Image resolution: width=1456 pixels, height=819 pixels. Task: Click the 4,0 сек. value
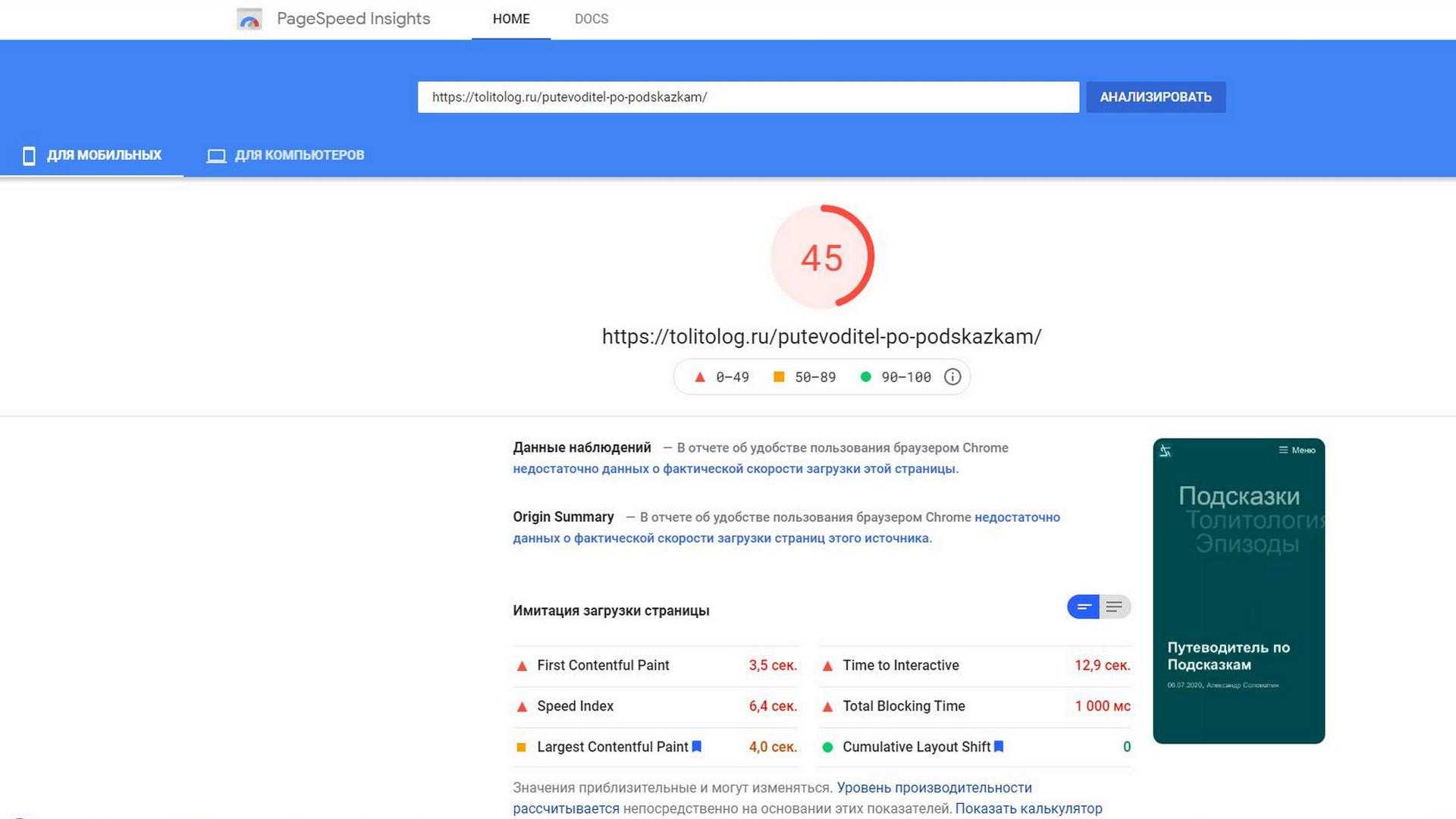773,747
